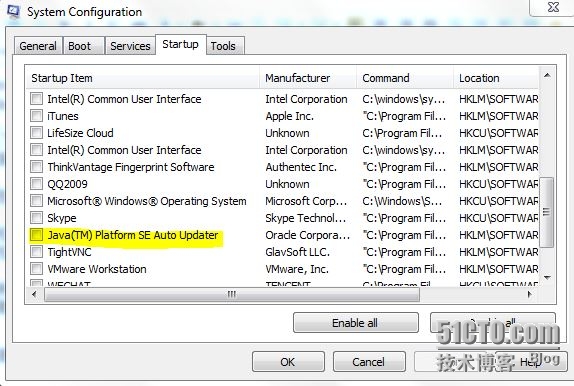Click the Cancel button
574x386 pixels.
coord(369,362)
